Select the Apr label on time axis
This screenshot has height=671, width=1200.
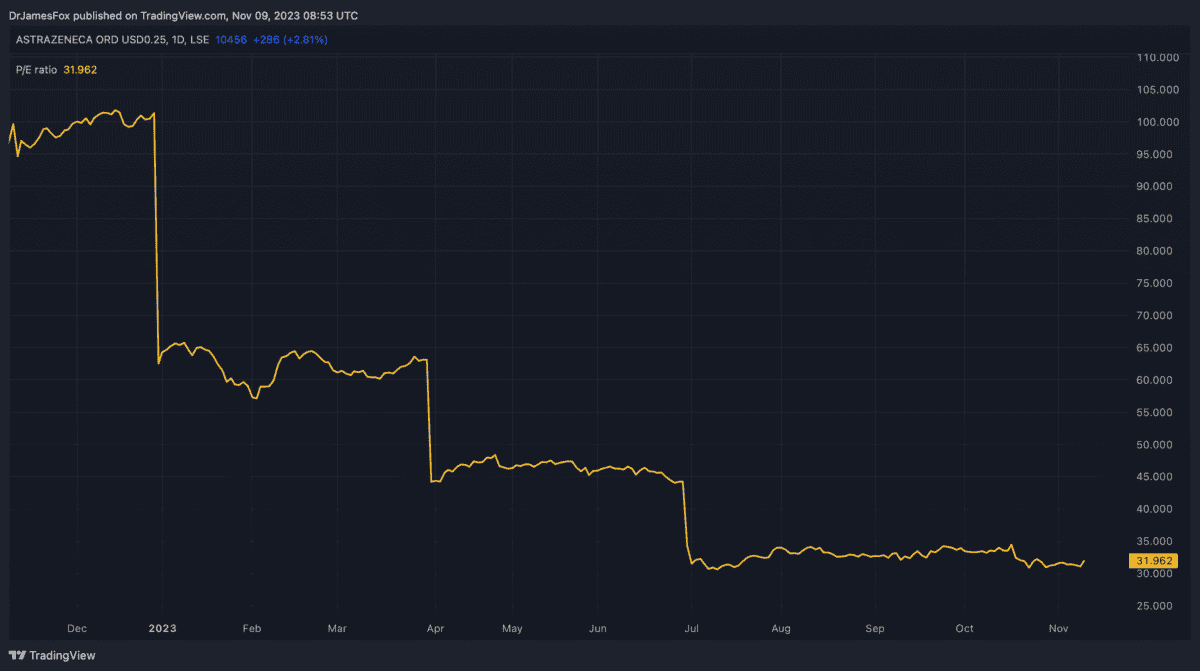point(436,629)
